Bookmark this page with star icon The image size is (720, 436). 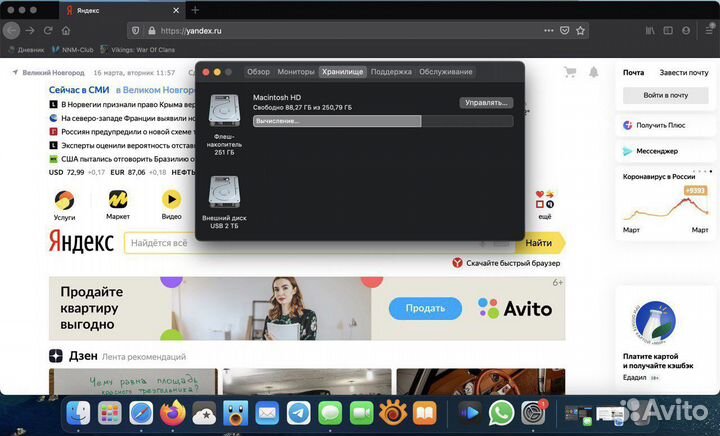point(580,30)
